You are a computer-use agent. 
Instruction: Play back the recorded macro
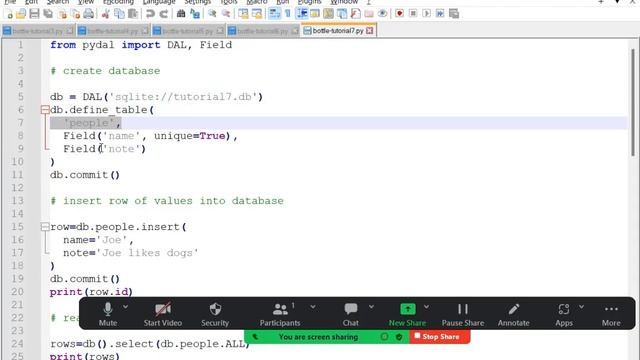(427, 14)
